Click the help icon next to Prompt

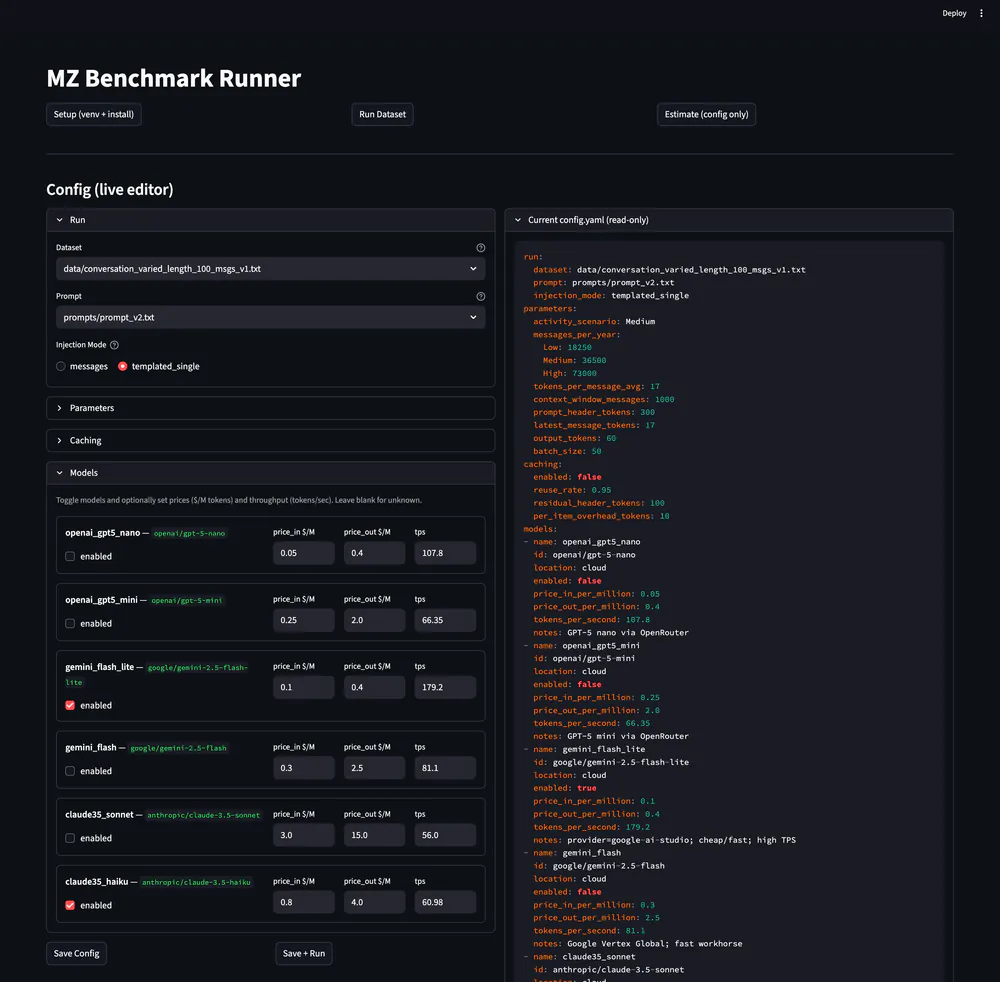click(x=480, y=296)
